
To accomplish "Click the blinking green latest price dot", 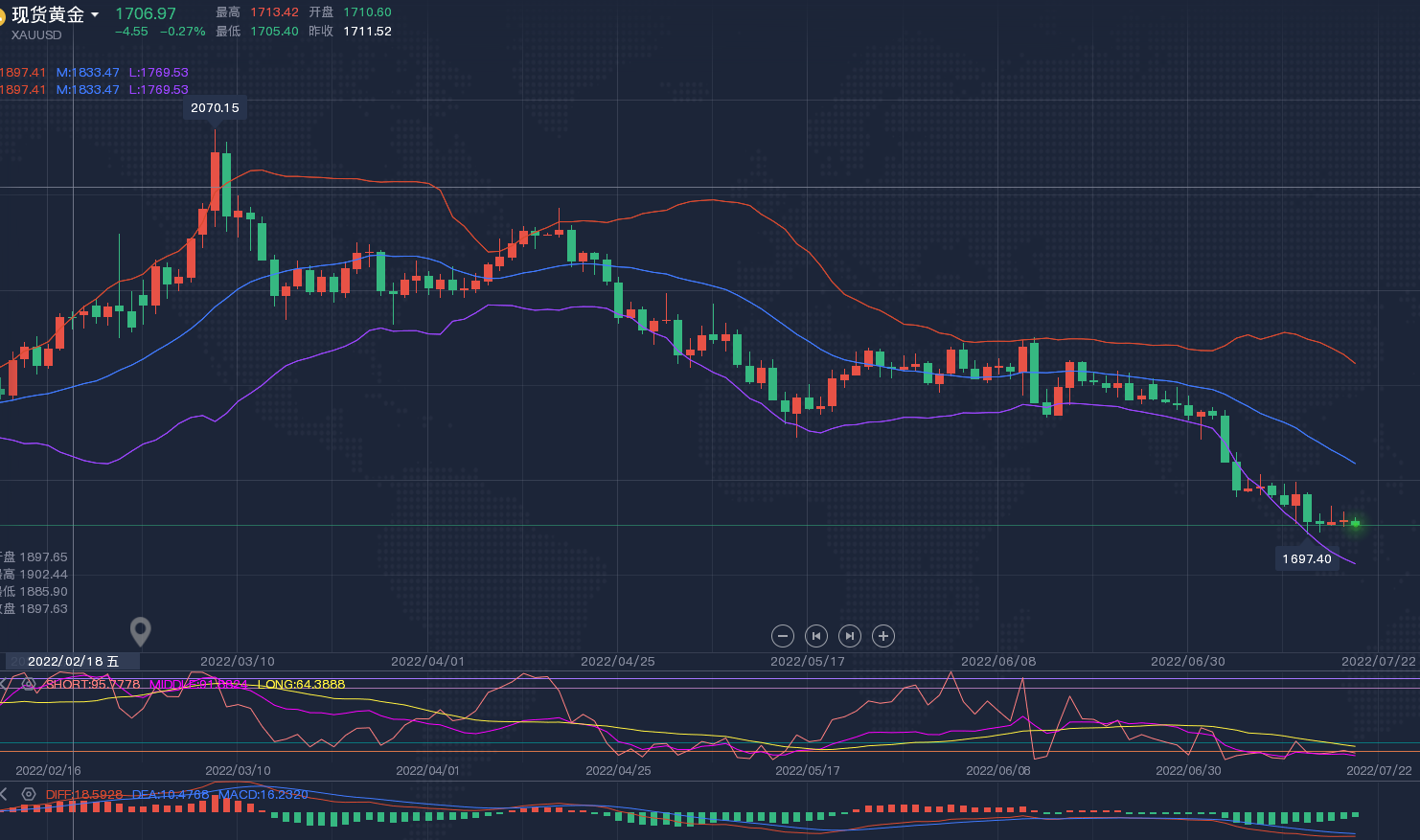I will click(x=1356, y=523).
